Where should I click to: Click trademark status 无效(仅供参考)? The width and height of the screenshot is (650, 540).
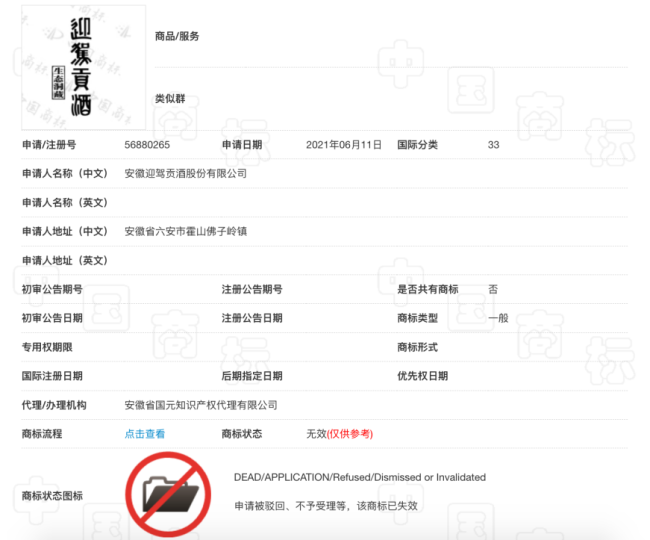pyautogui.click(x=340, y=434)
